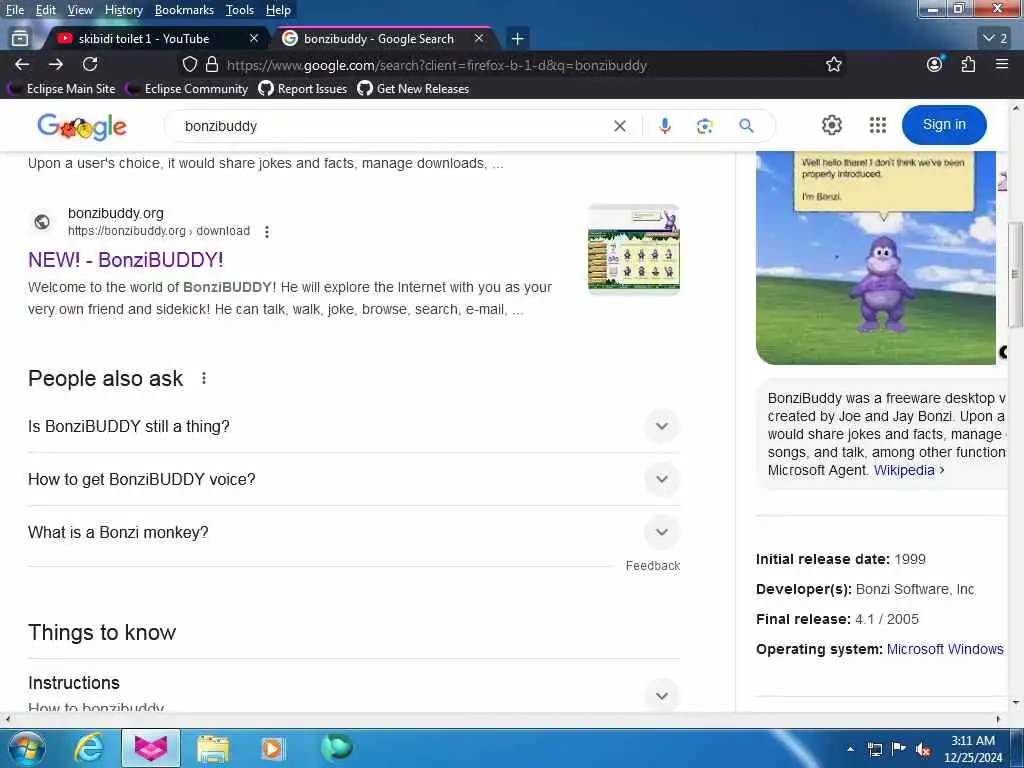
Task: Open Firefox View button
Action: click(20, 39)
